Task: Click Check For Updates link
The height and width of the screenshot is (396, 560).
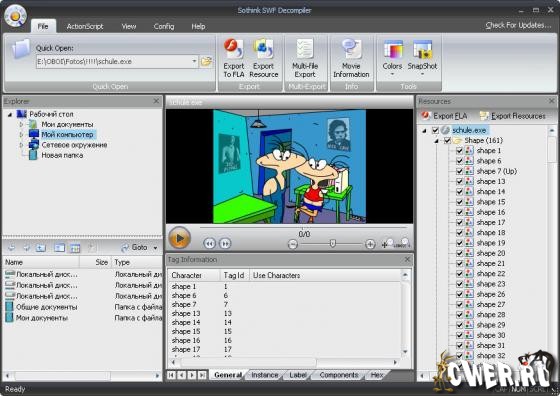Action: coord(518,25)
